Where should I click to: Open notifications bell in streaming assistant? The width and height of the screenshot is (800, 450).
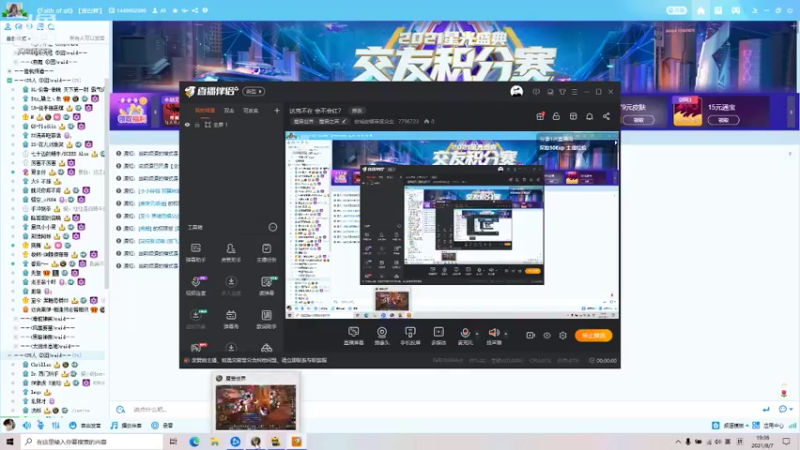589,116
